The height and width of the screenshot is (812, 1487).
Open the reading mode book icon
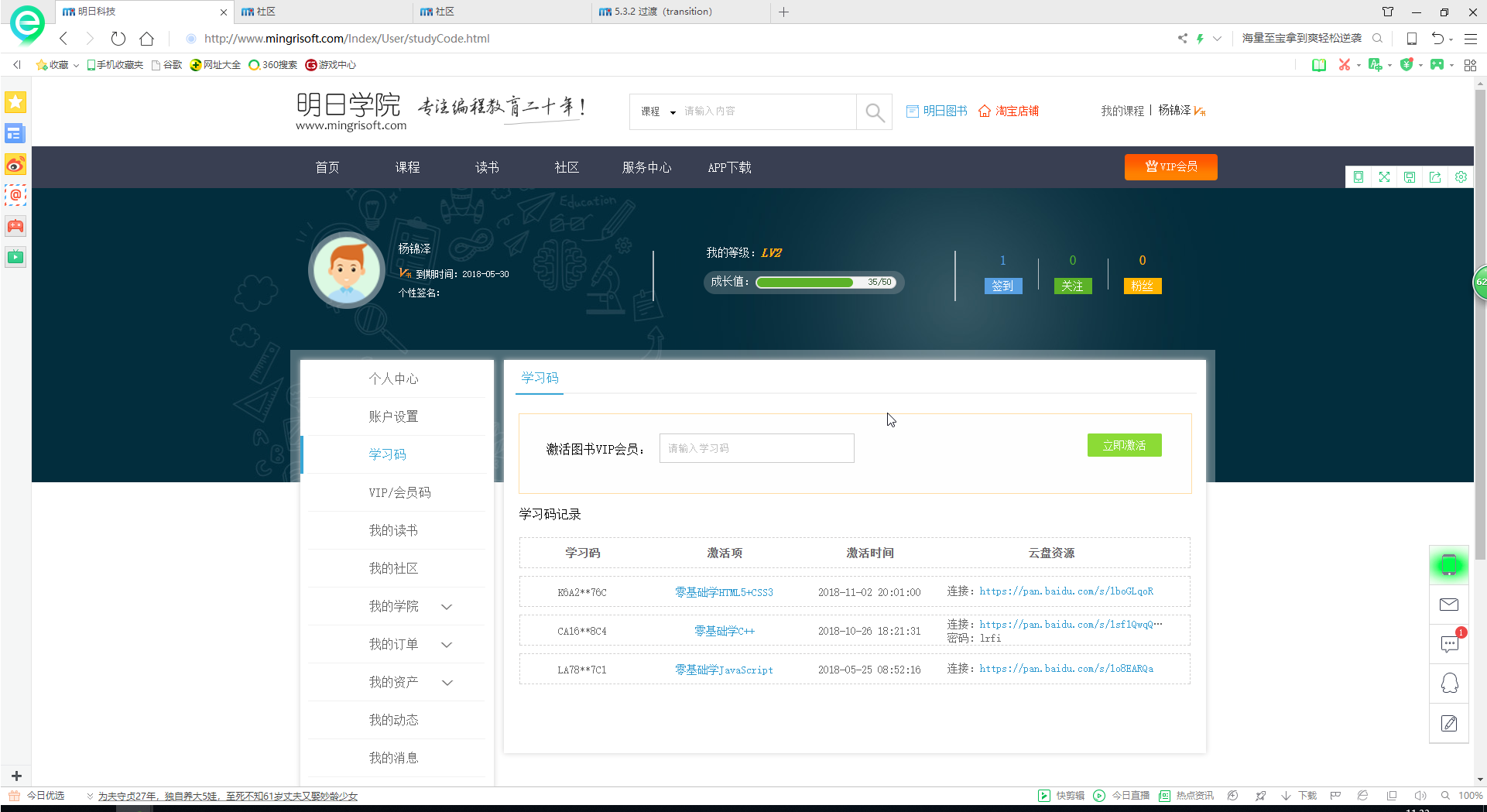[1318, 65]
